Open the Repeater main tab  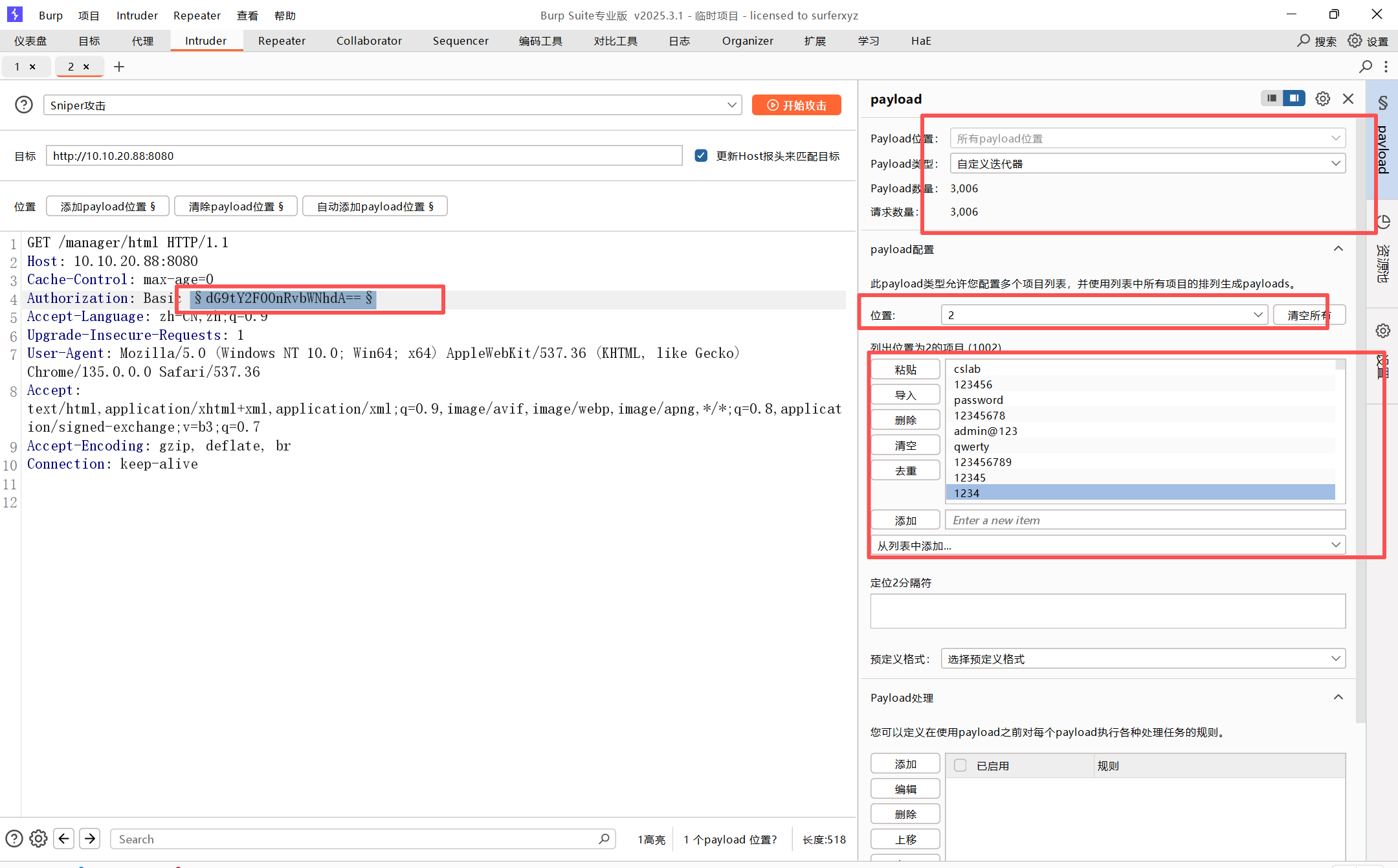point(282,41)
